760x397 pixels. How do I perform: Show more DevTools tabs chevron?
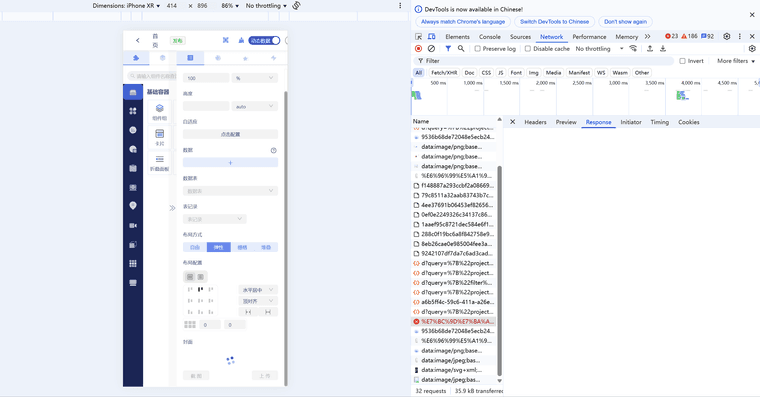[648, 36]
